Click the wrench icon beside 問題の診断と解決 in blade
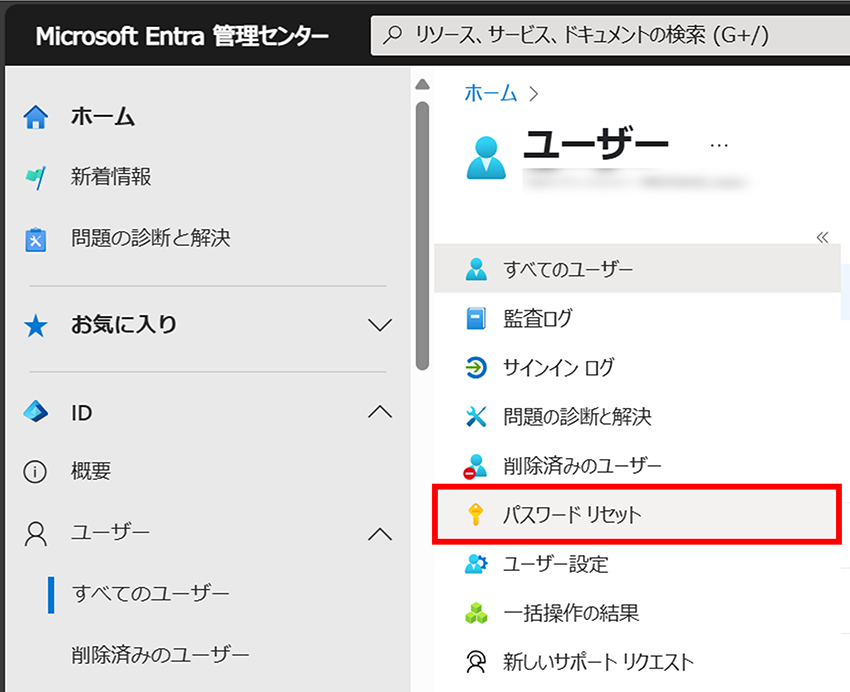 [x=476, y=416]
